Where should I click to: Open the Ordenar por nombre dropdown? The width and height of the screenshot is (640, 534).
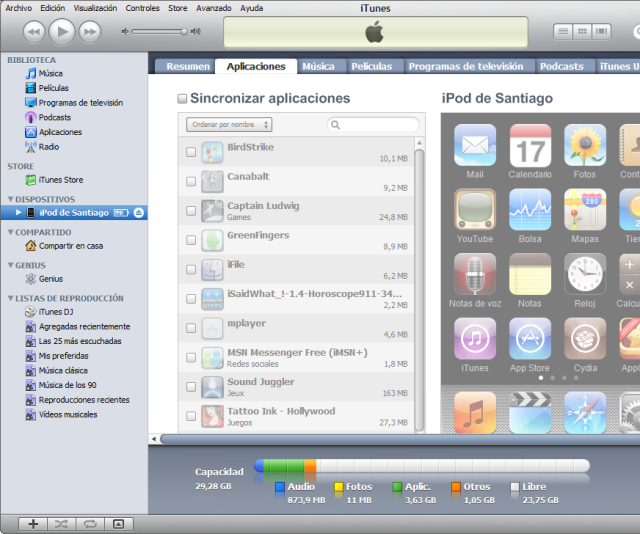[x=229, y=125]
